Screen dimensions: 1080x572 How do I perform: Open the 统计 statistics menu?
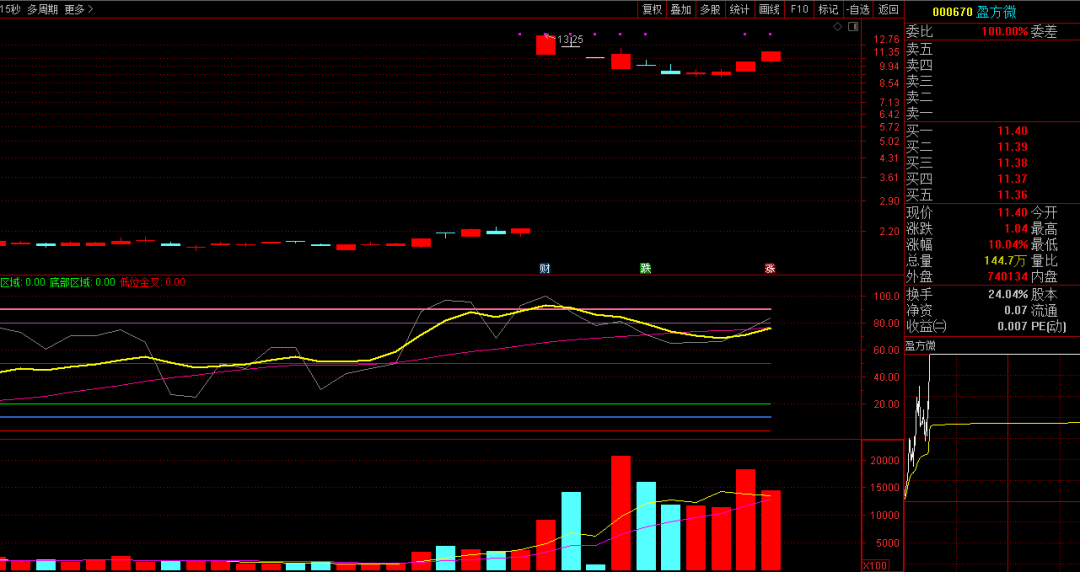point(739,9)
